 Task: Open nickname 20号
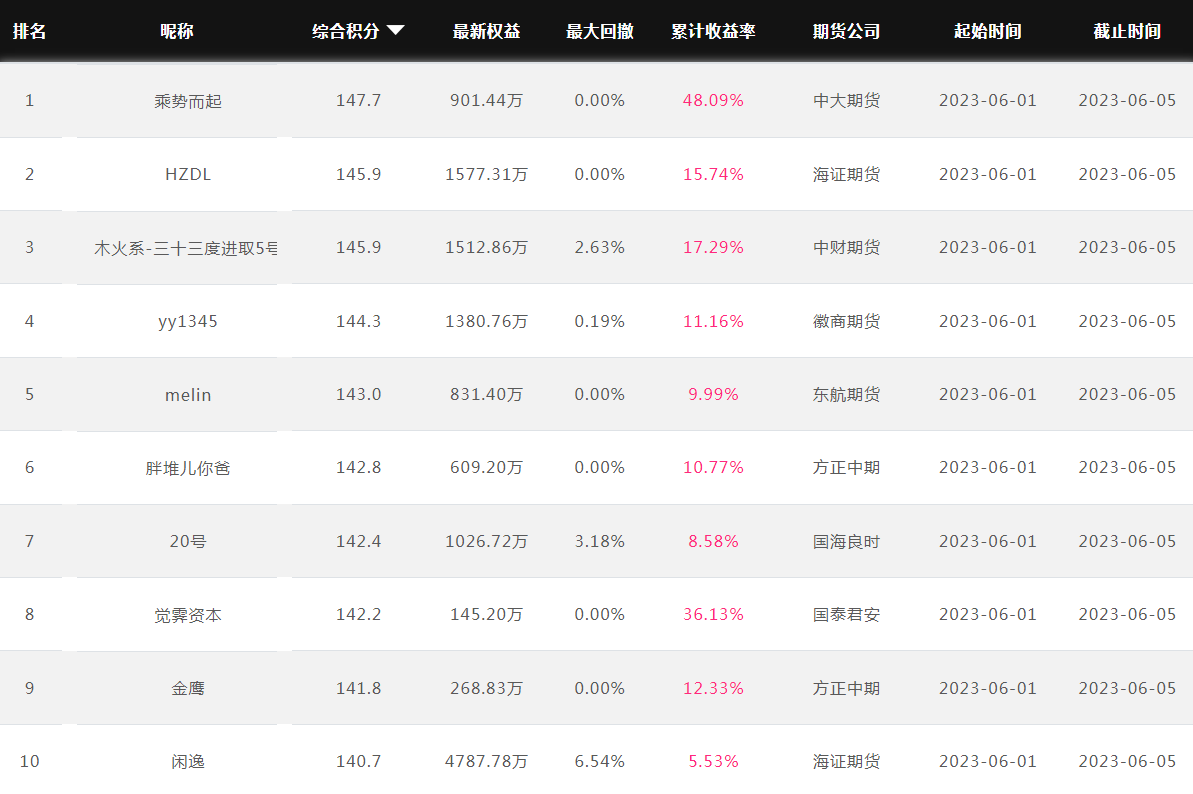click(x=188, y=542)
